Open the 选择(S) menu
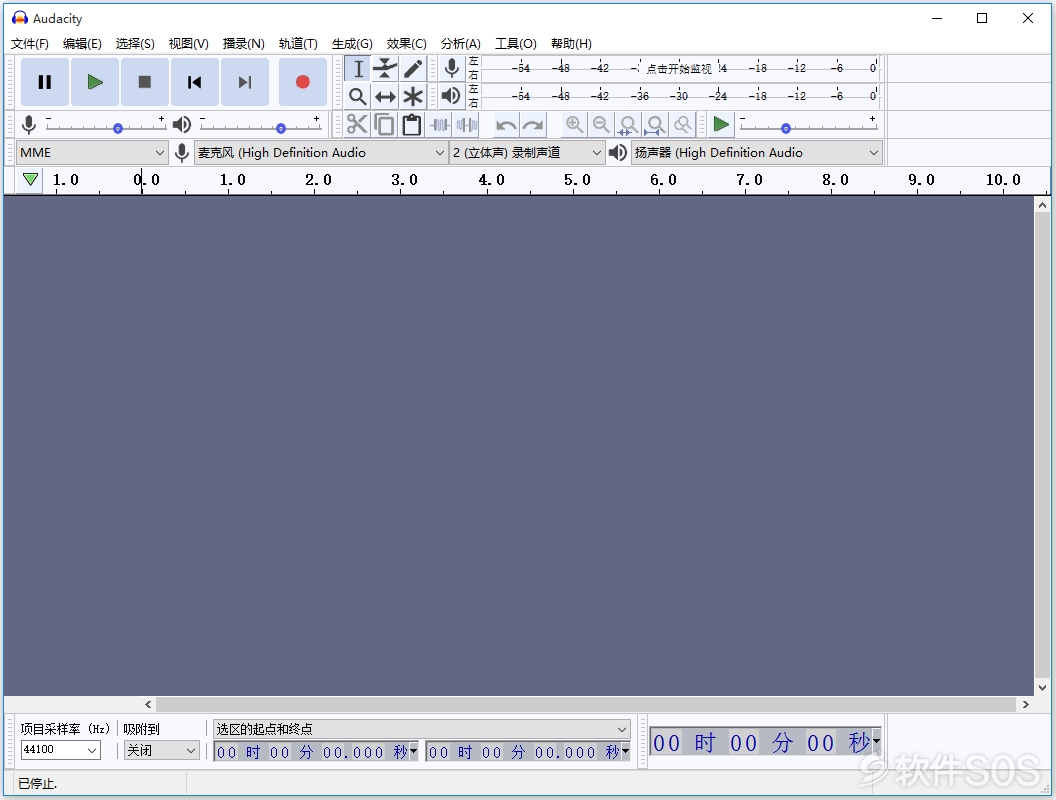 pos(135,44)
